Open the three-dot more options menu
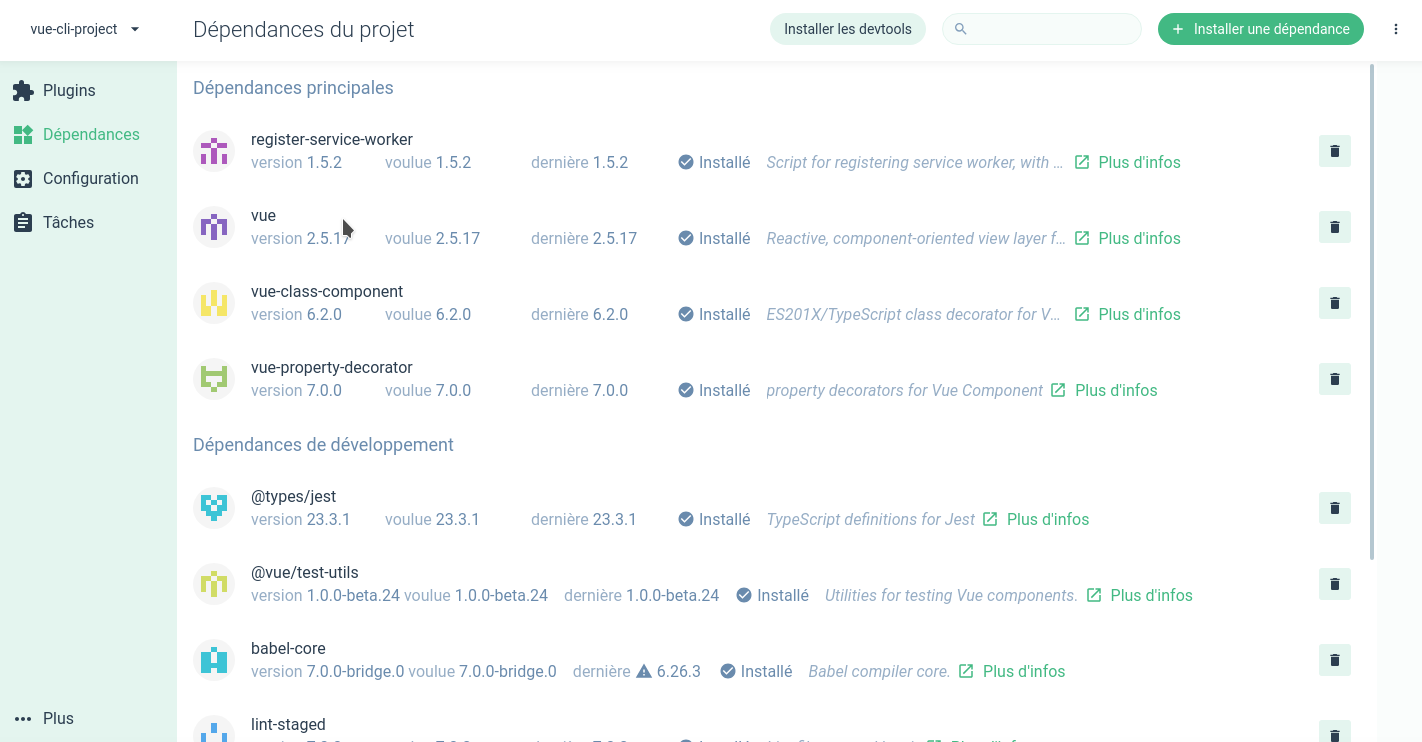The width and height of the screenshot is (1422, 742). pyautogui.click(x=1396, y=29)
